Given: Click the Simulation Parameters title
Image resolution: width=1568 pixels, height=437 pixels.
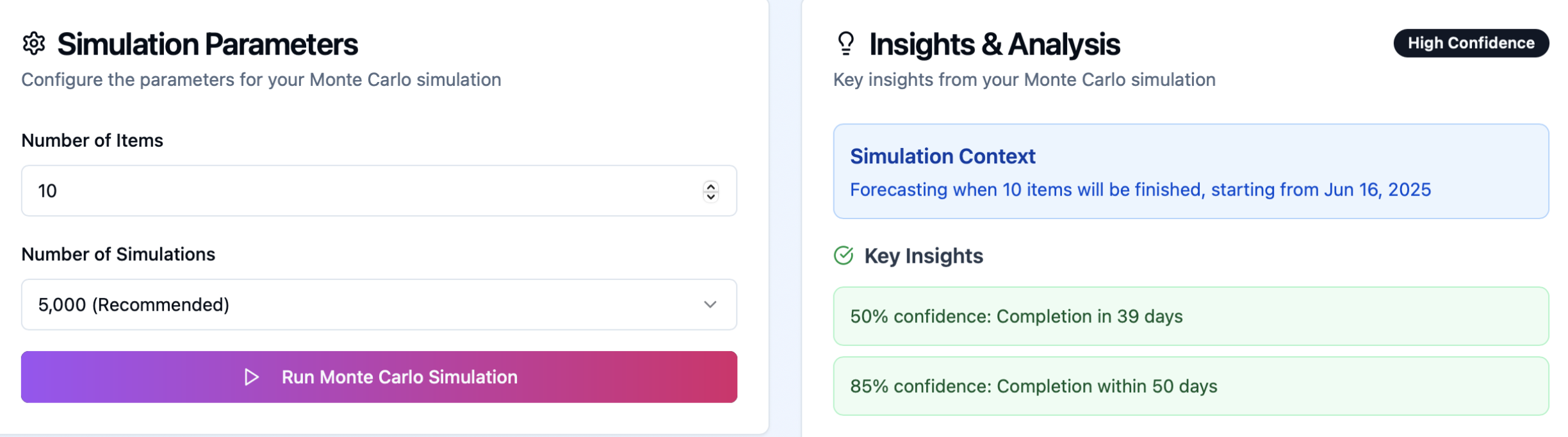Looking at the screenshot, I should point(208,44).
